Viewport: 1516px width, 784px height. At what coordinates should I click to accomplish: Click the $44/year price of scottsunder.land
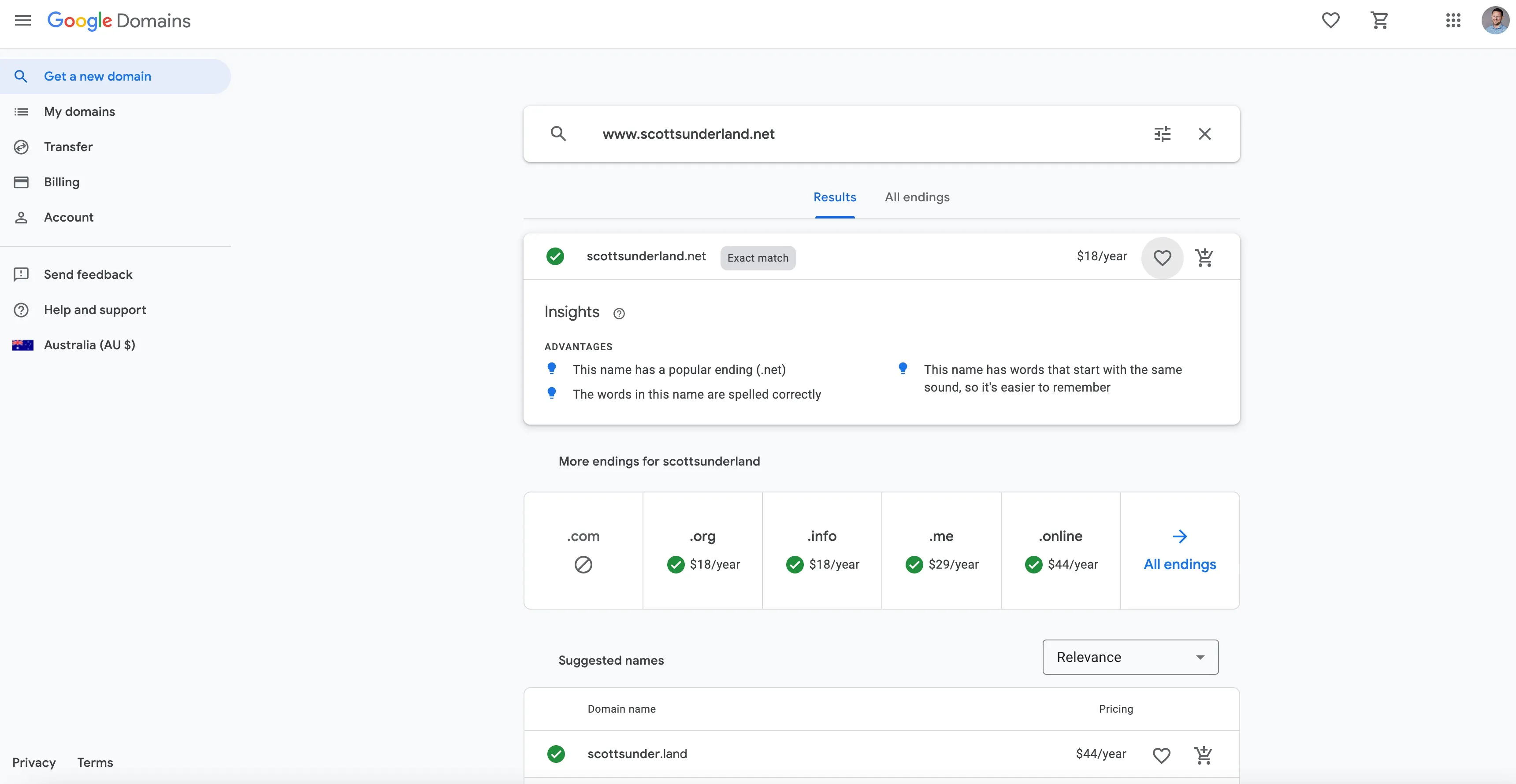1100,754
